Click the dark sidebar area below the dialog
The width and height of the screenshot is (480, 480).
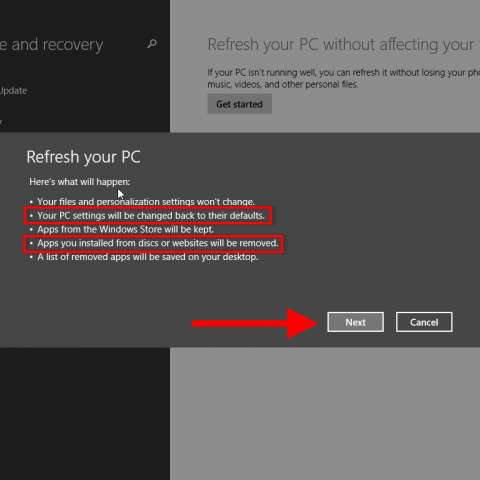(x=85, y=413)
